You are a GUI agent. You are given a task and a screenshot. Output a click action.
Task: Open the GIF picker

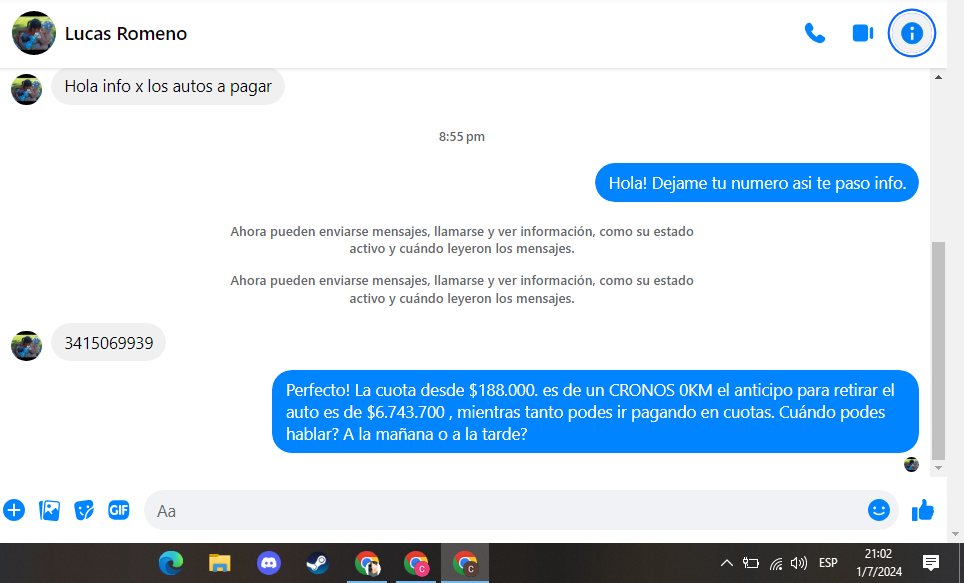(x=119, y=510)
